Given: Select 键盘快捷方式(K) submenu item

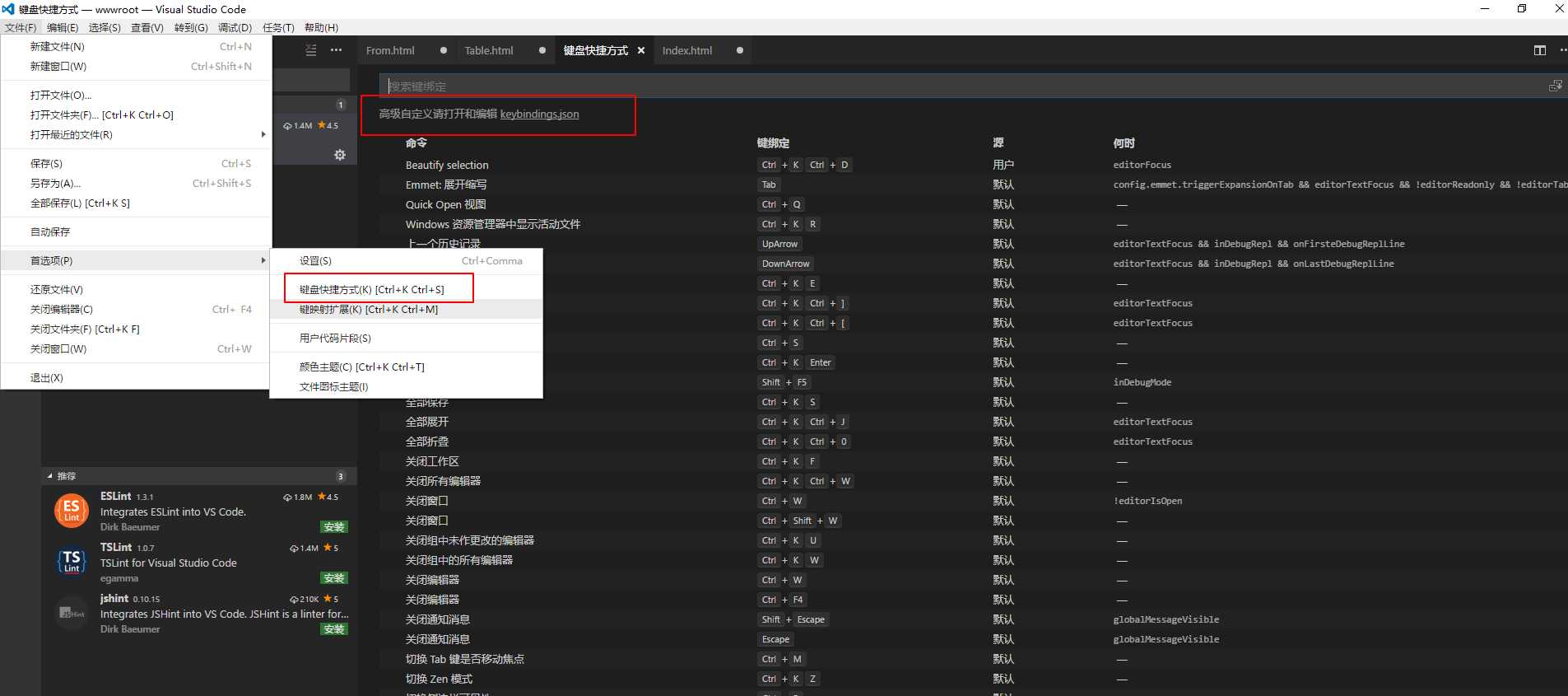Looking at the screenshot, I should pyautogui.click(x=406, y=289).
